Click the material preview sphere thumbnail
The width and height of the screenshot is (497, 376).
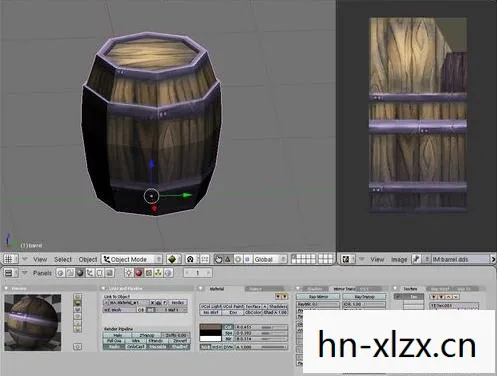pos(33,322)
